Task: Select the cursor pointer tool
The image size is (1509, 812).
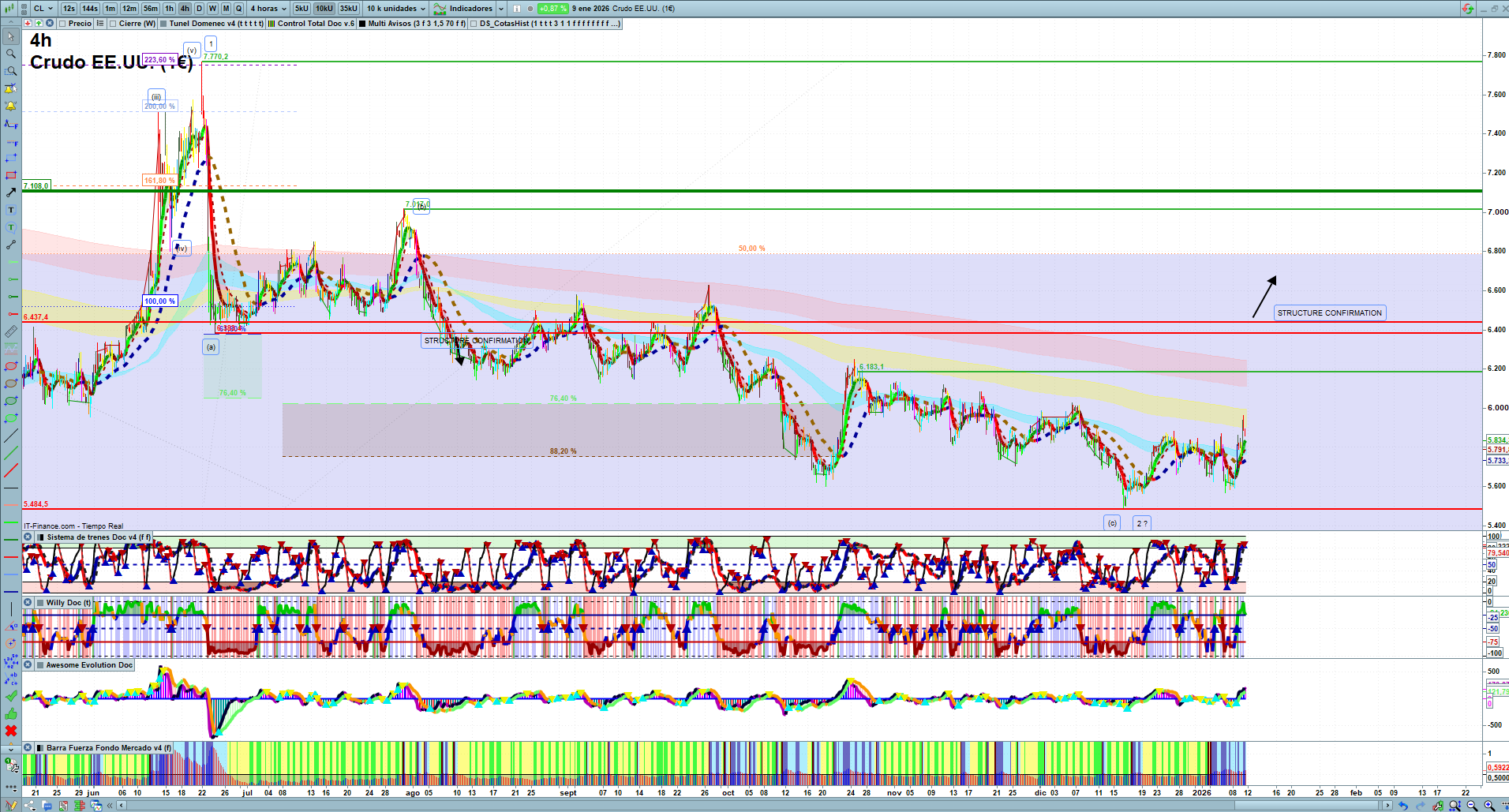Action: tap(11, 36)
